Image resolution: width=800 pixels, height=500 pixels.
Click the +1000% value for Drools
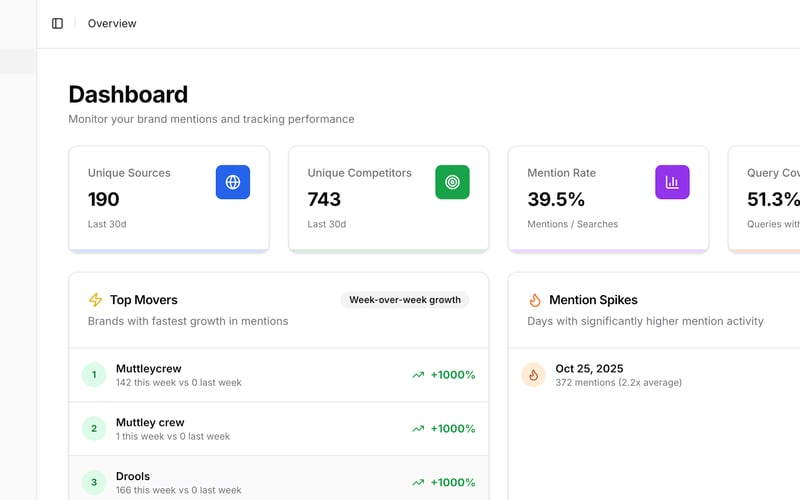coord(453,482)
